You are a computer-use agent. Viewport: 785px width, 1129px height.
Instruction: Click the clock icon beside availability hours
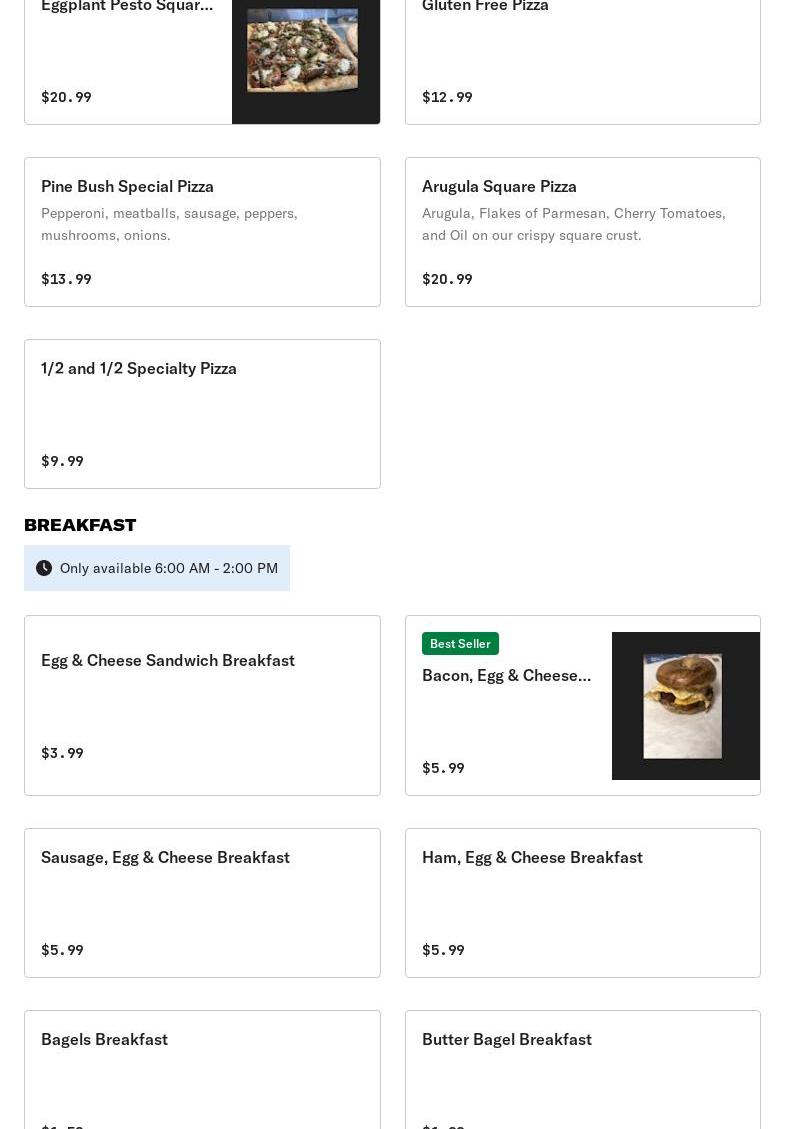(x=44, y=568)
